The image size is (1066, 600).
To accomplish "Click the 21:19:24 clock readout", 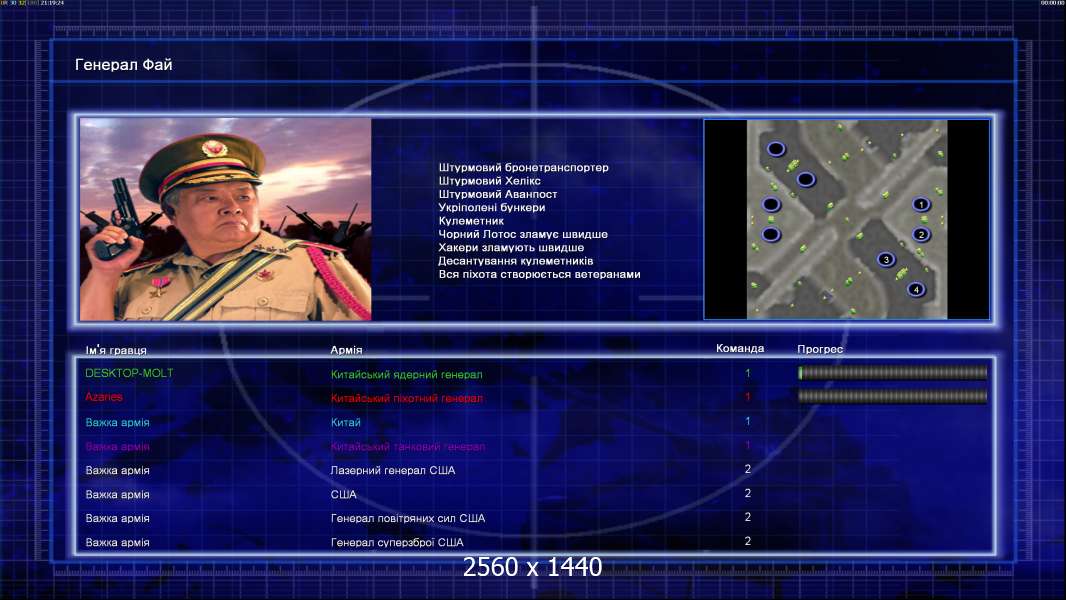I will [x=52, y=3].
